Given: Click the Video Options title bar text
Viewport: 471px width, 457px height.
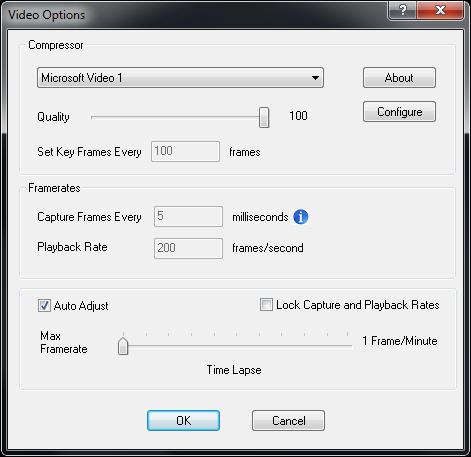Looking at the screenshot, I should [x=47, y=15].
